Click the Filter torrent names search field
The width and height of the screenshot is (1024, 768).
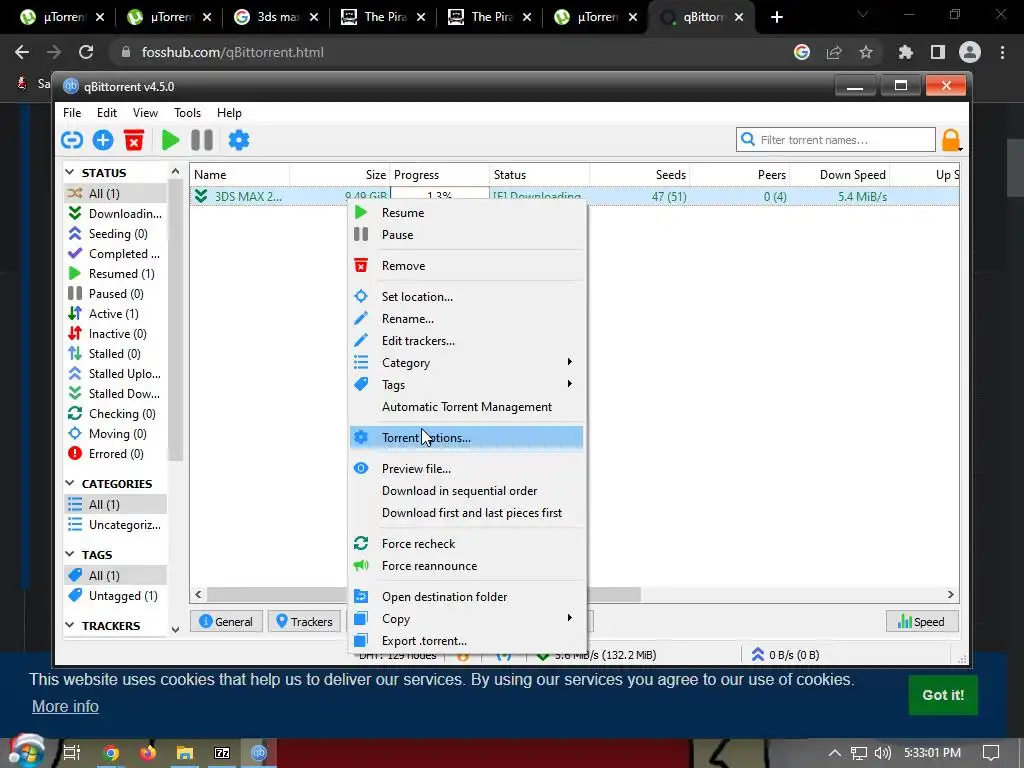pos(836,140)
